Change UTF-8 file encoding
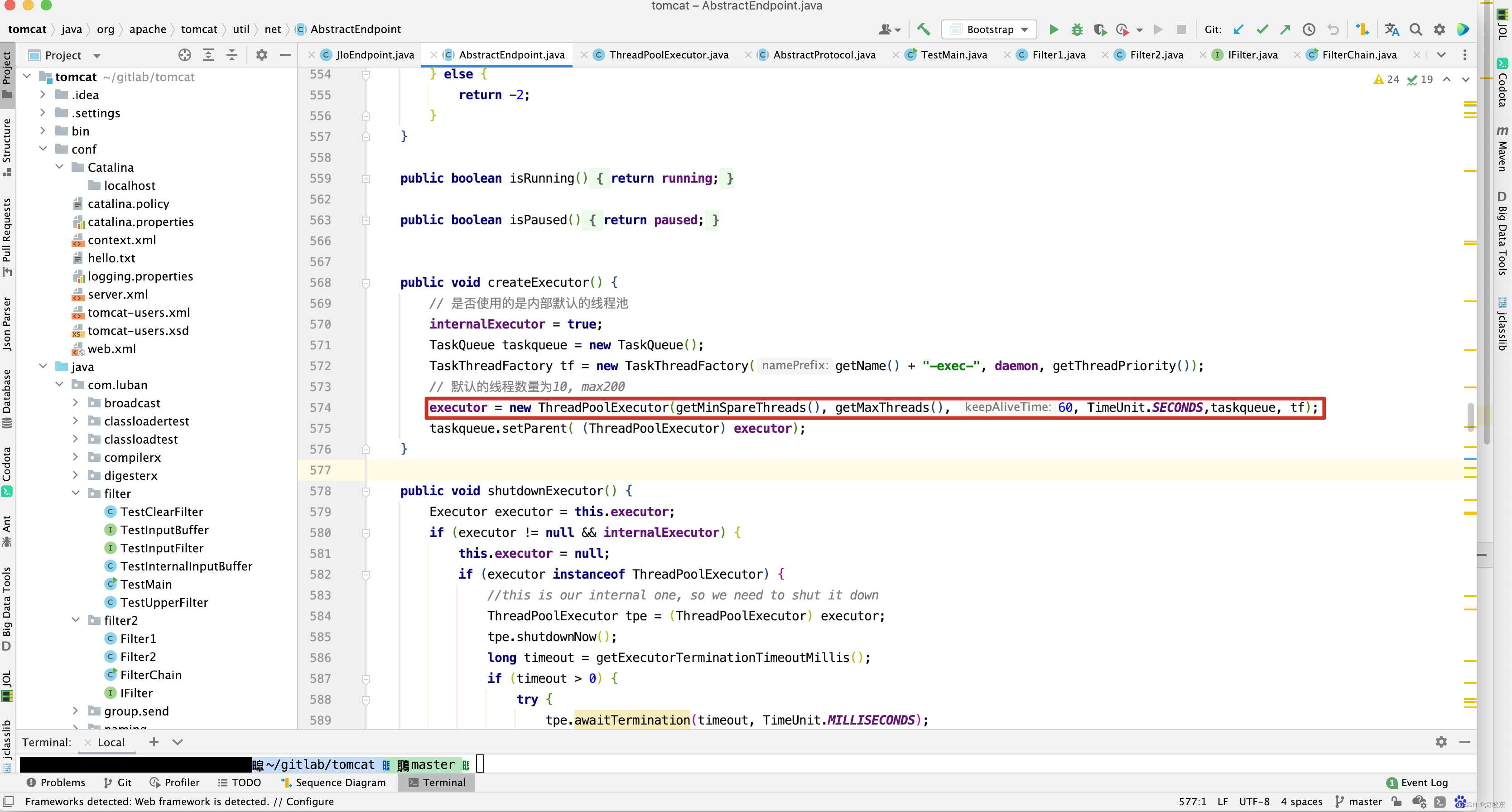1512x812 pixels. 1254,802
